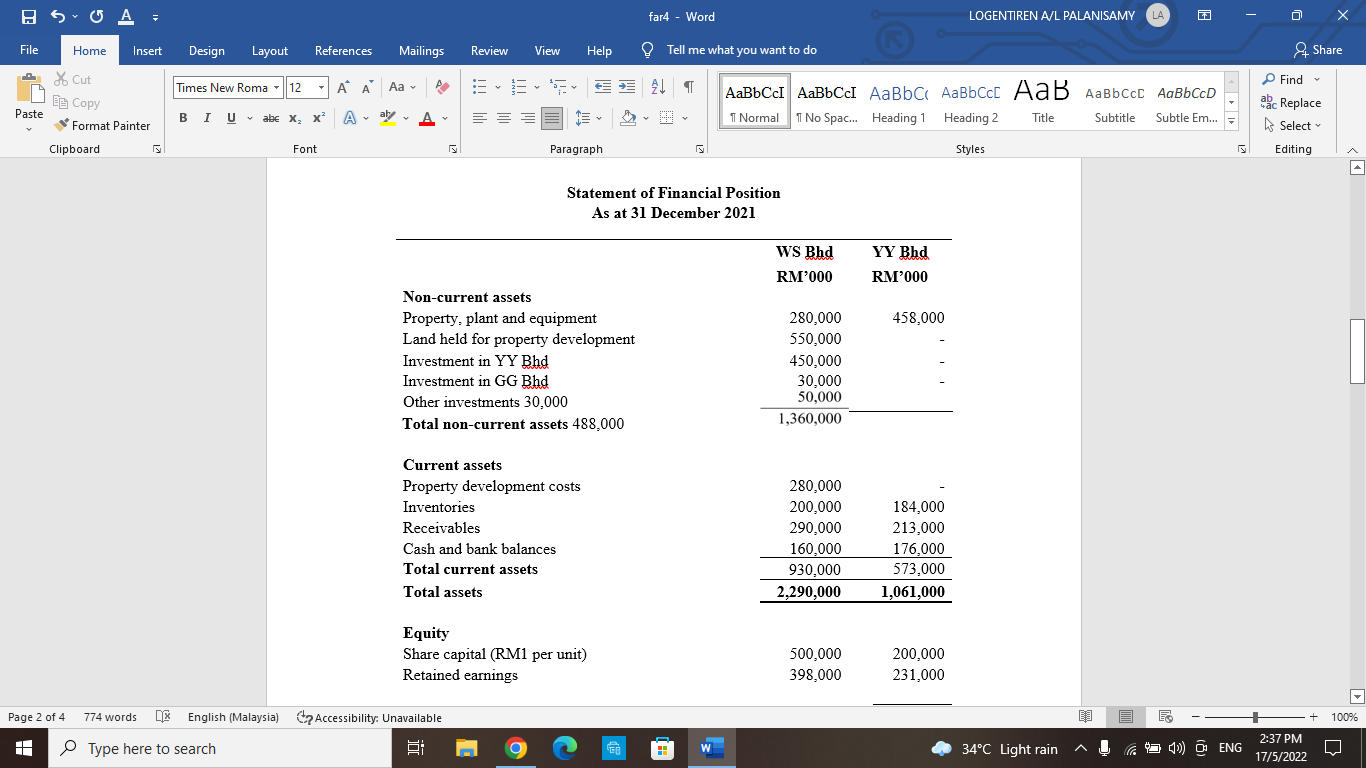The image size is (1366, 768).
Task: Toggle show paragraph marks
Action: point(689,88)
